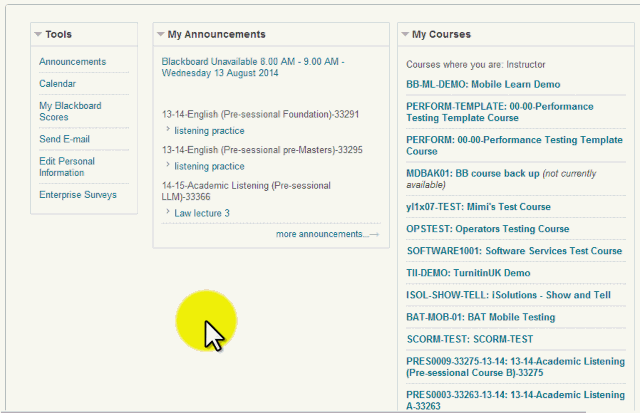Open OPSTEST Operators Testing Course
This screenshot has width=640, height=413.
coord(487,229)
